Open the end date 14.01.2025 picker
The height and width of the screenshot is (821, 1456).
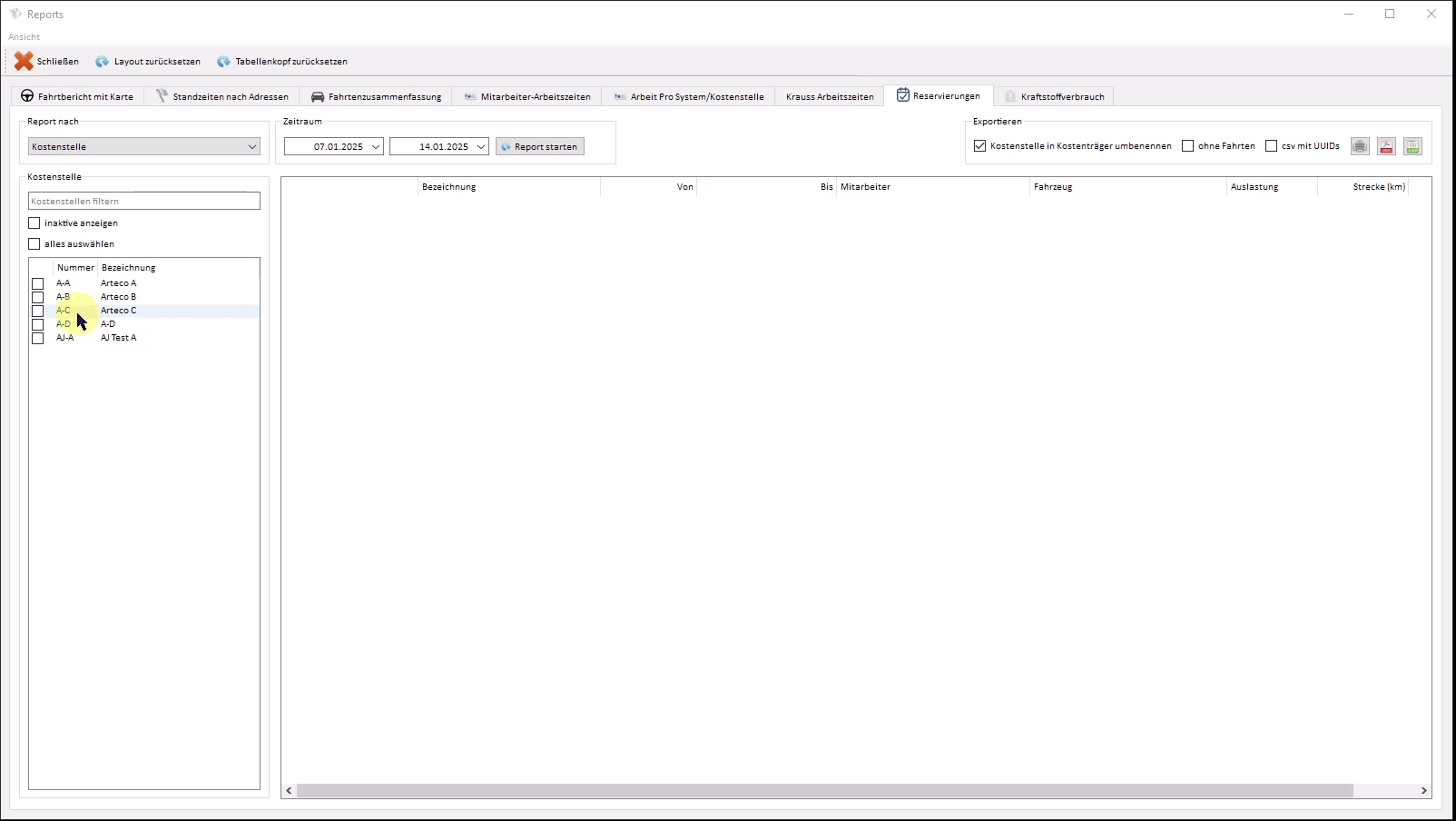480,147
